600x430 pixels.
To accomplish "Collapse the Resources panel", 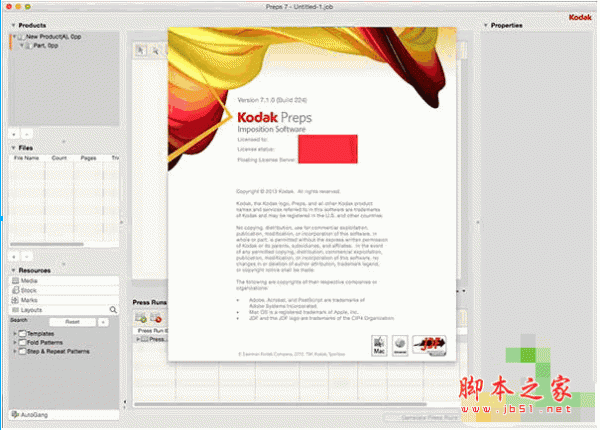I will [13, 270].
